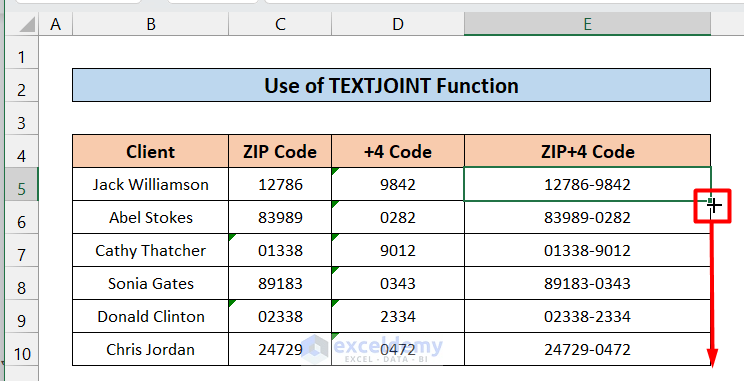This screenshot has height=381, width=744.
Task: Select column B header
Action: 150,24
